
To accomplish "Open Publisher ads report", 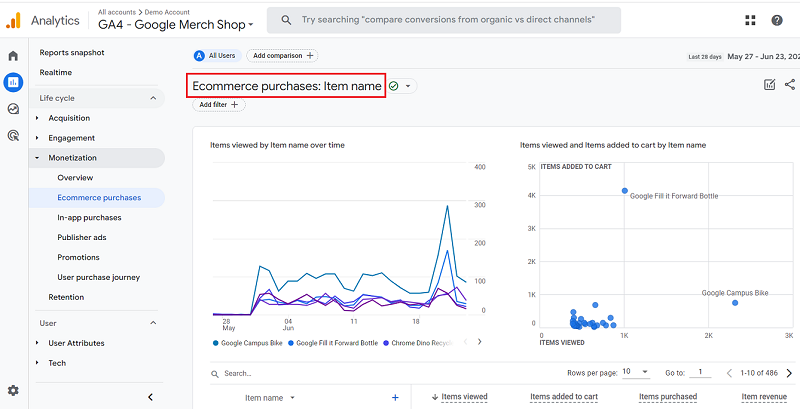I will pos(82,237).
